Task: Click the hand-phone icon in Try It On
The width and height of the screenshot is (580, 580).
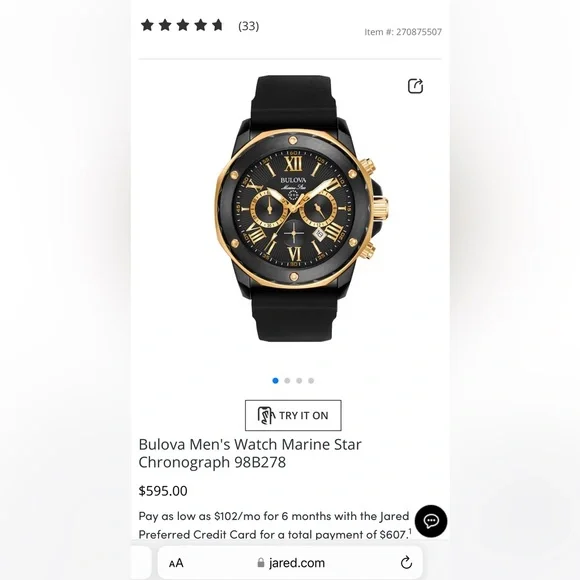Action: tap(266, 415)
